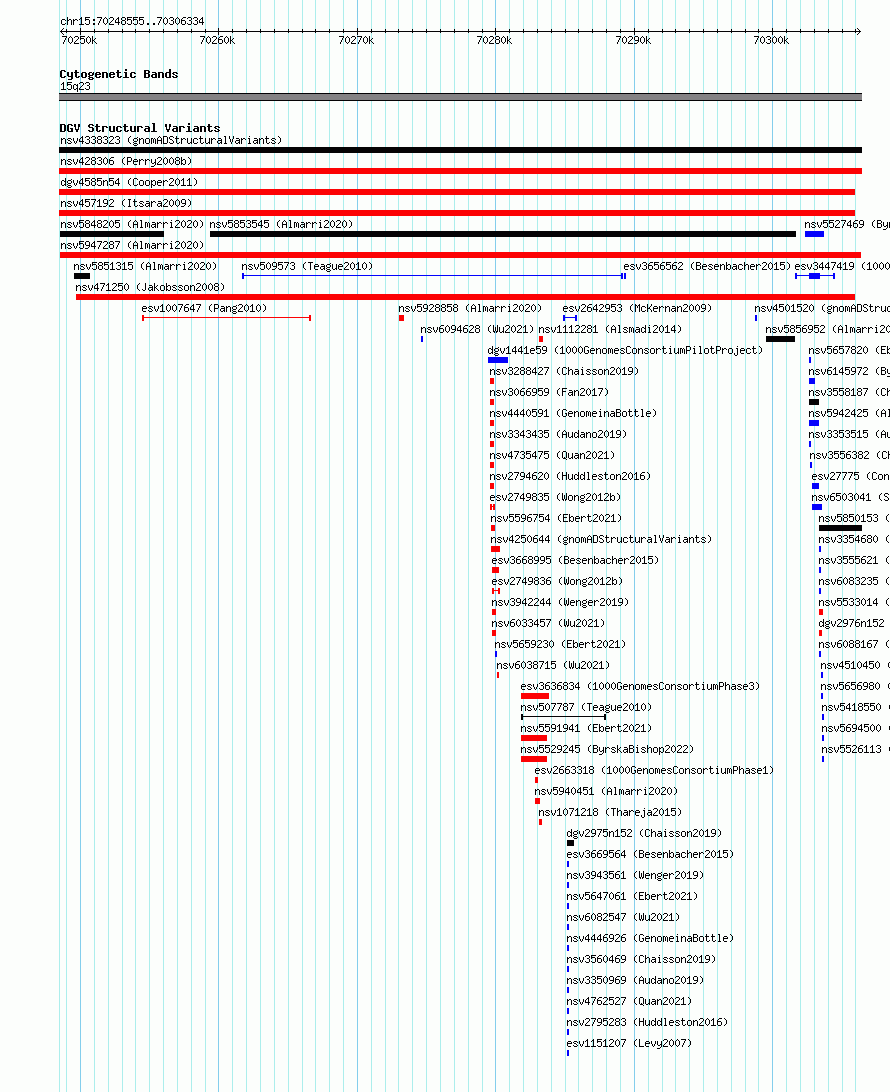Viewport: 890px width, 1092px height.
Task: Click nsv3942244 (Wenger2019) label
Action: pos(560,601)
